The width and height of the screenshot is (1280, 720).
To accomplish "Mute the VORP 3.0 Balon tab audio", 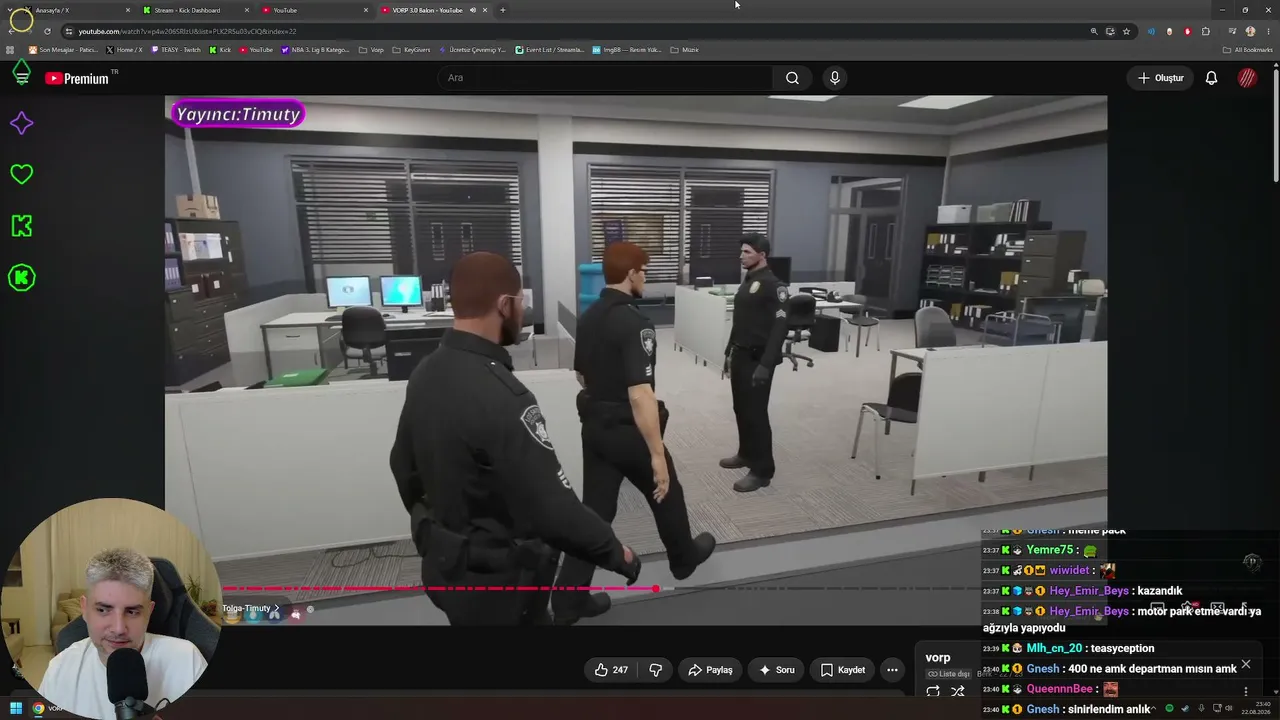I will 473,10.
